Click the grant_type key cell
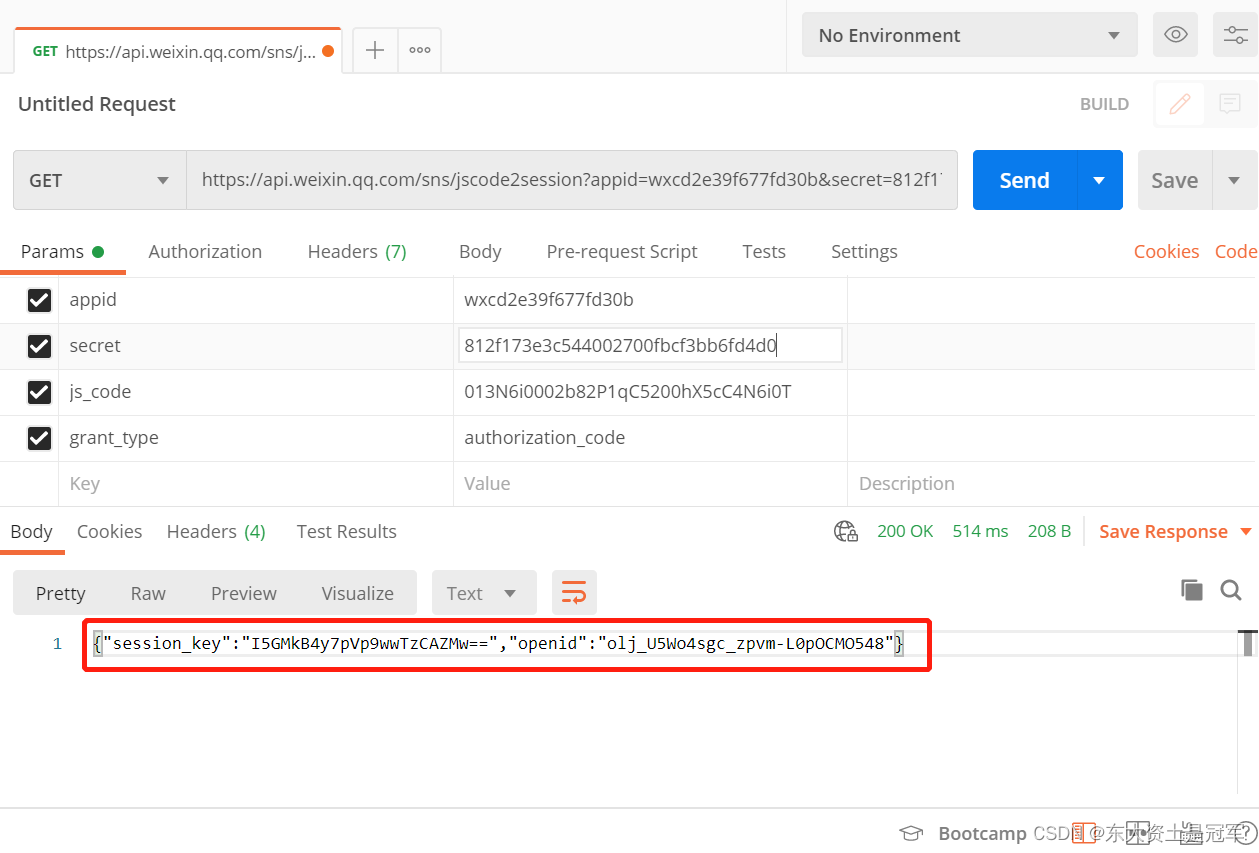This screenshot has width=1259, height=853. 256,438
